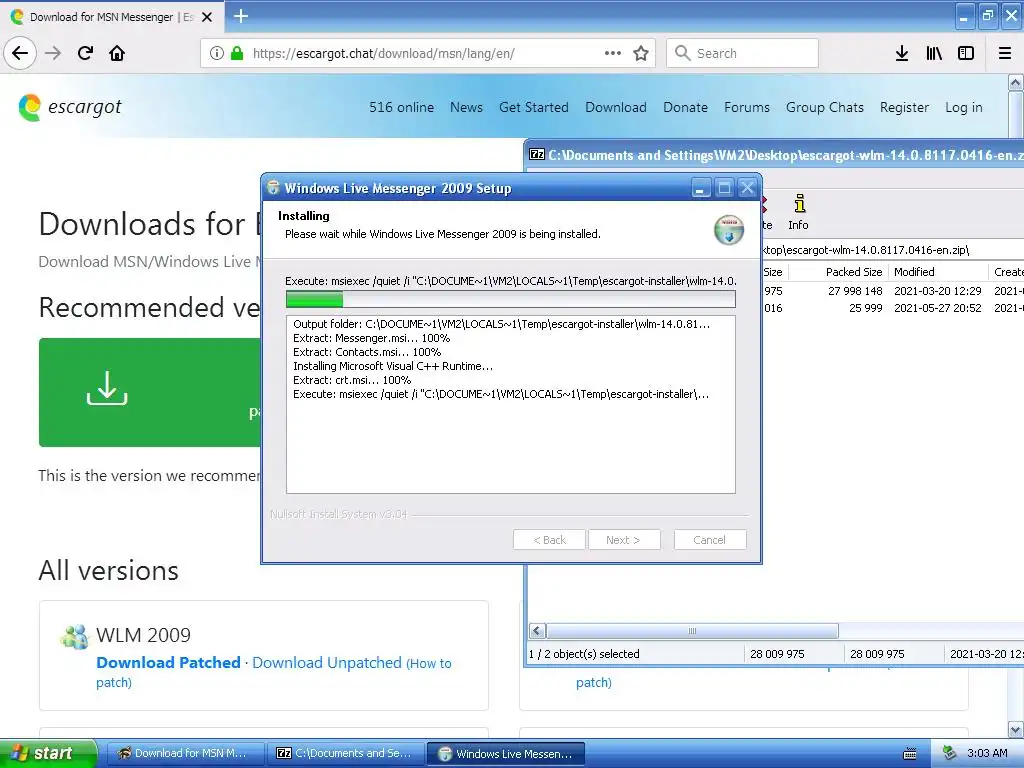Click the page scrollbar up arrow
Image resolution: width=1024 pixels, height=768 pixels.
coord(1016,82)
